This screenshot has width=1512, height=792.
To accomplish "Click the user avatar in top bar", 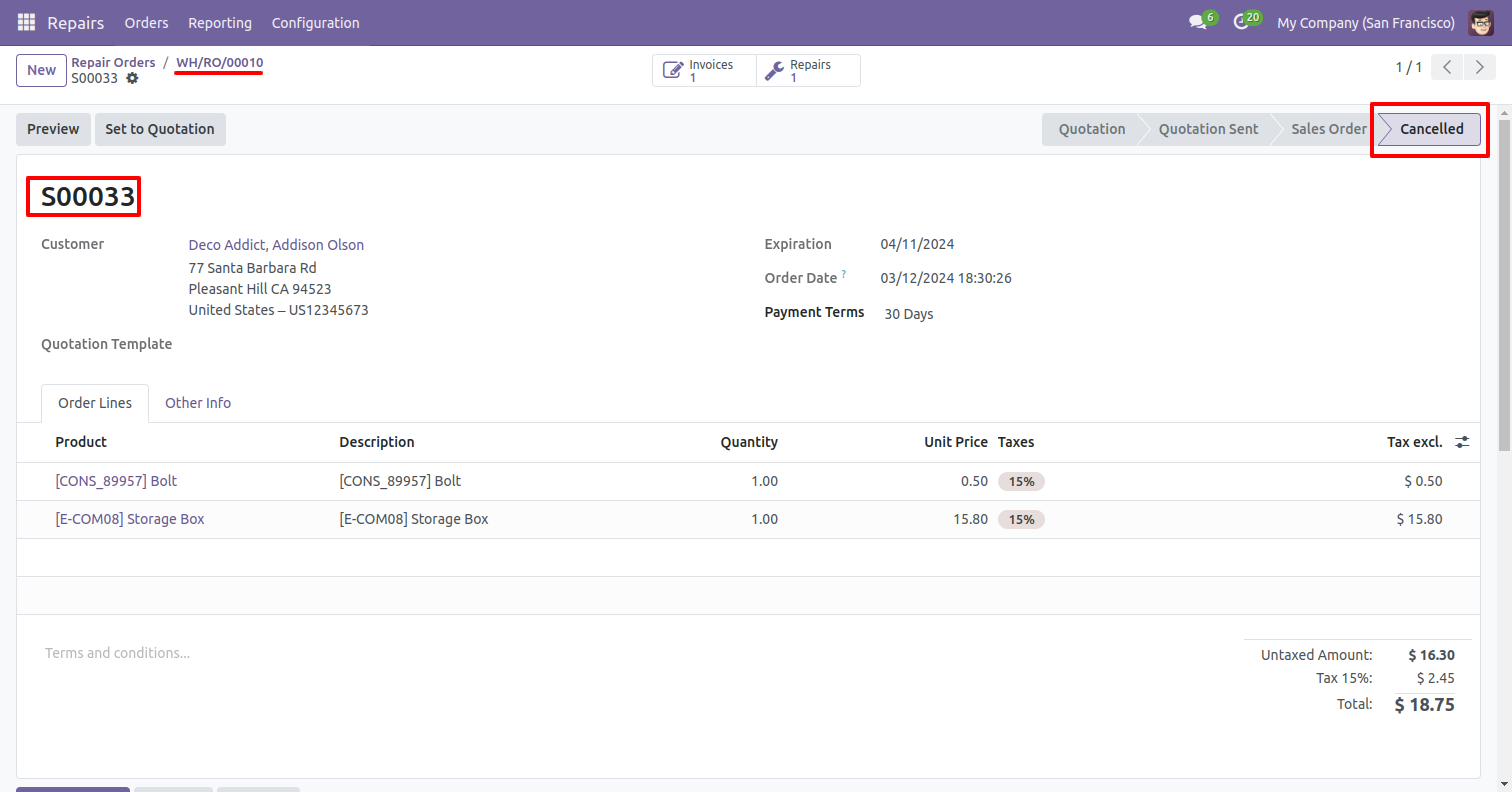I will pyautogui.click(x=1481, y=22).
